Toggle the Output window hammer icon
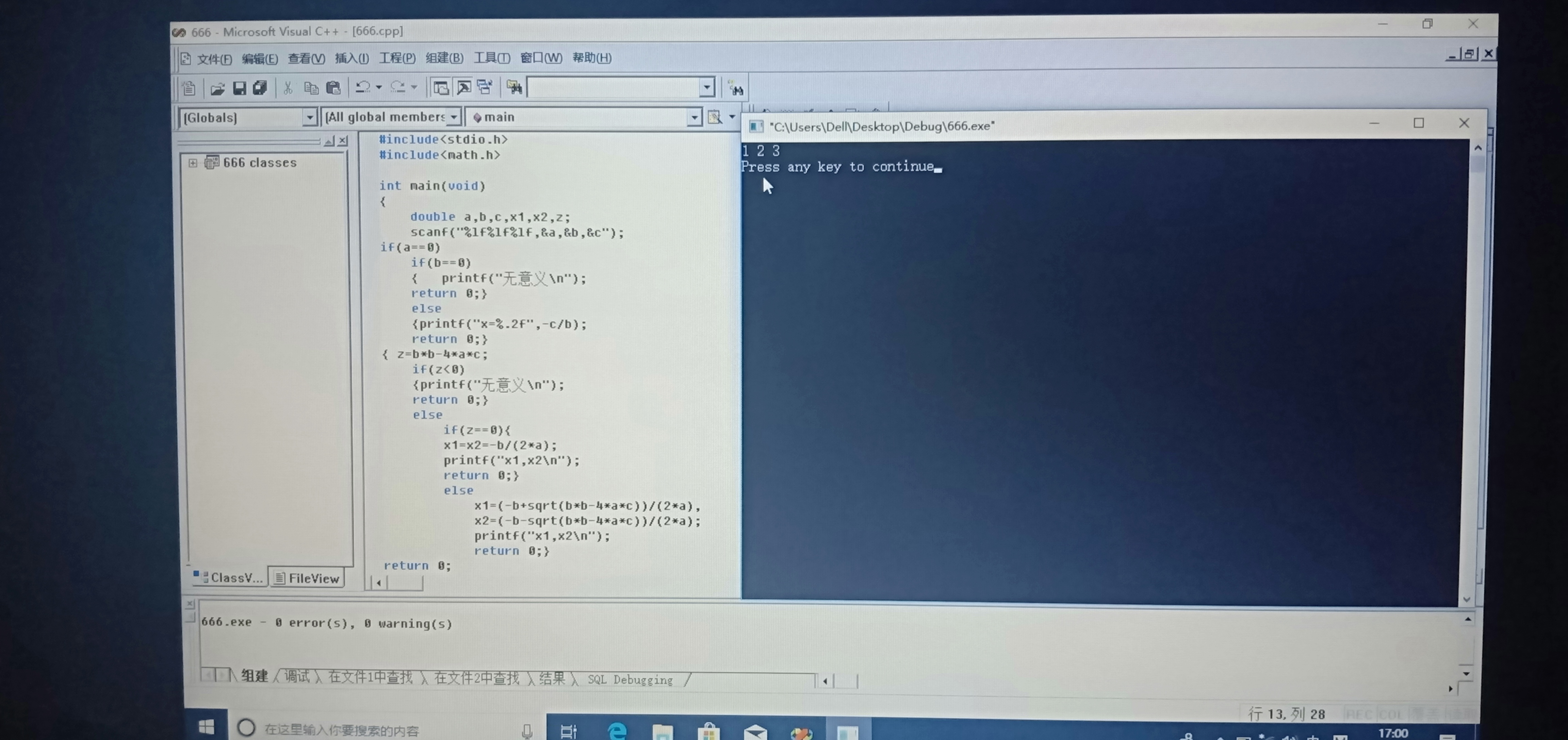Screen dimensions: 1568x740 pyautogui.click(x=464, y=88)
